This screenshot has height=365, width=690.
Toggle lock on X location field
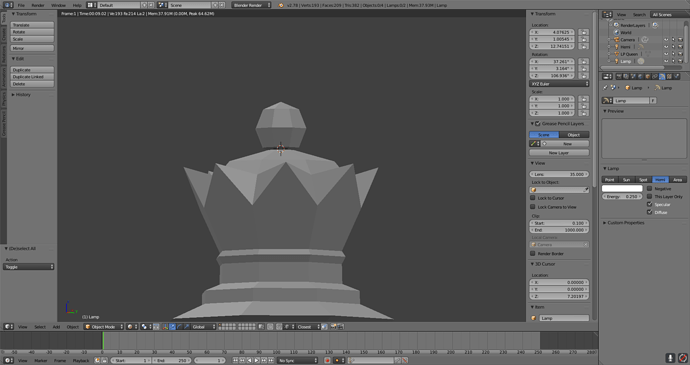[x=584, y=32]
